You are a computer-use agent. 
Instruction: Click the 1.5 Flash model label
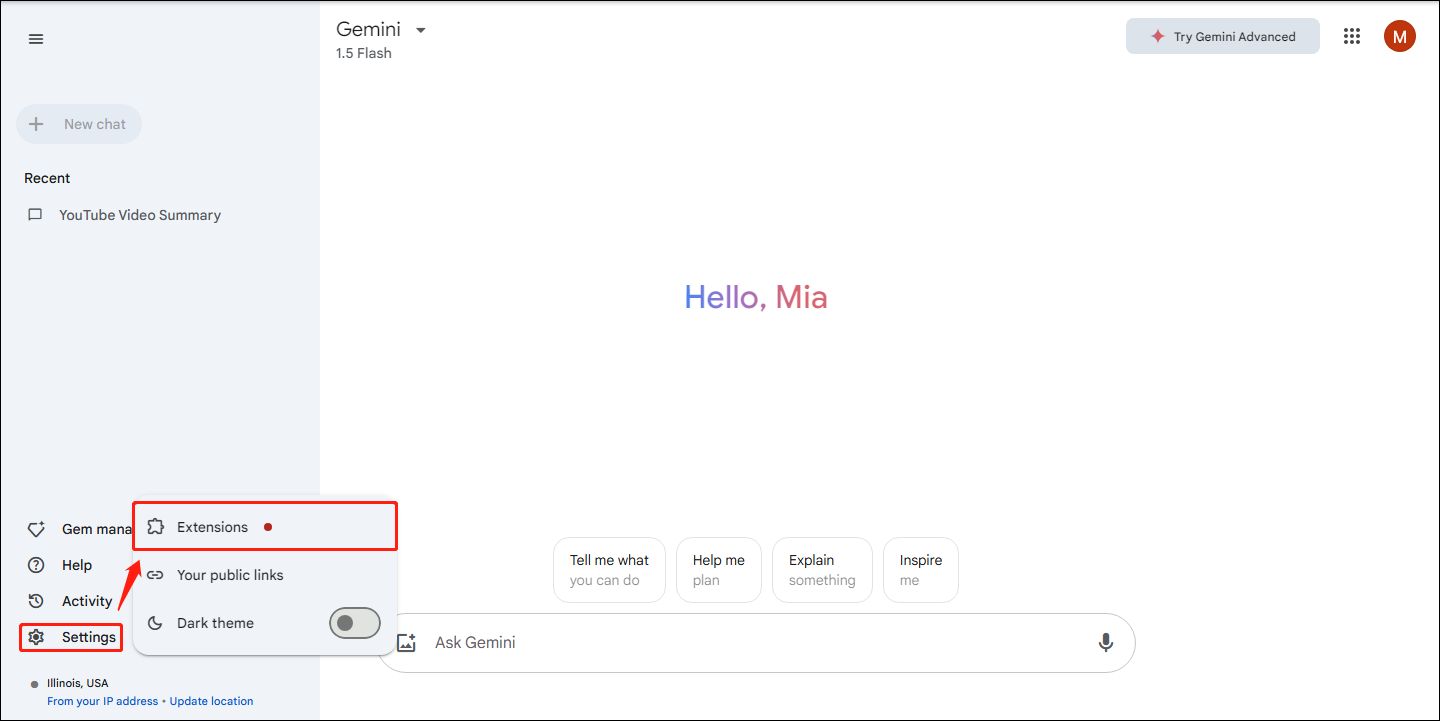click(364, 54)
